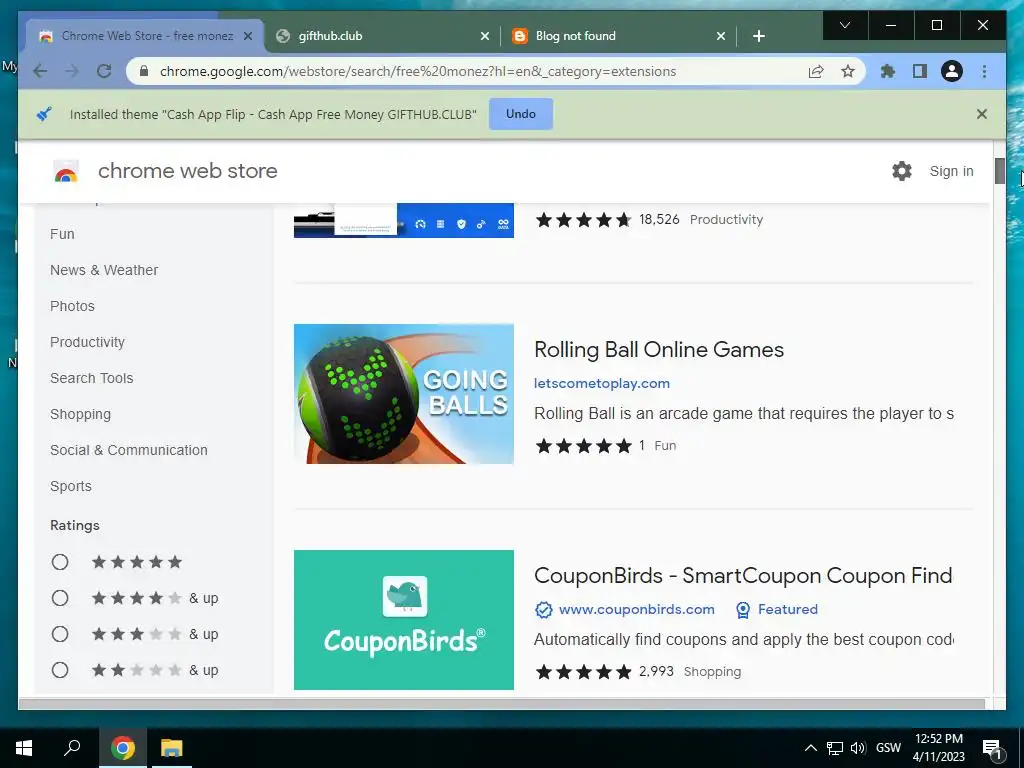Choose the News & Weather category
The image size is (1024, 768).
(104, 270)
